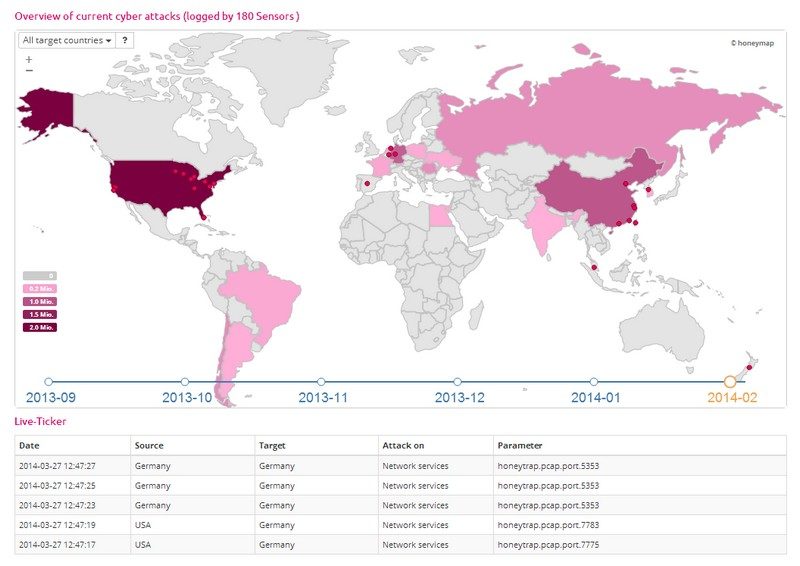
Task: Select the 2013-10 timeline point
Action: pos(184,381)
